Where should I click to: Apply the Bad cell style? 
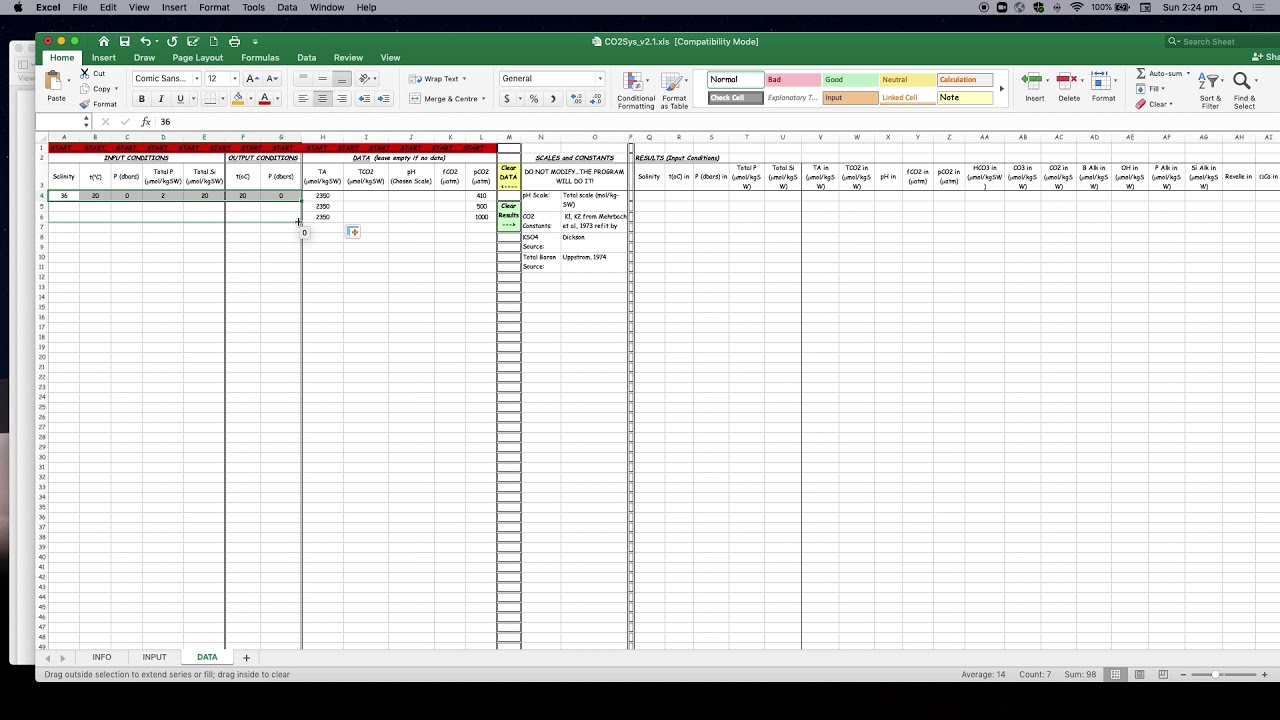point(793,80)
